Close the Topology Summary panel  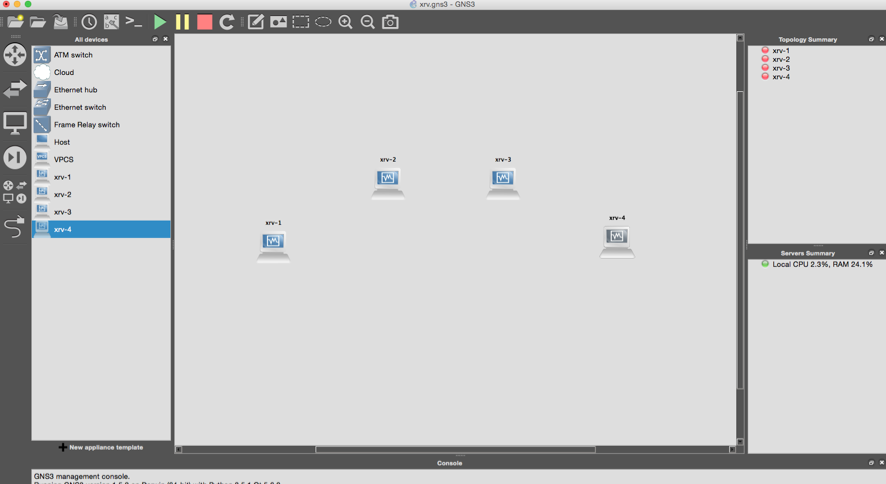(881, 39)
